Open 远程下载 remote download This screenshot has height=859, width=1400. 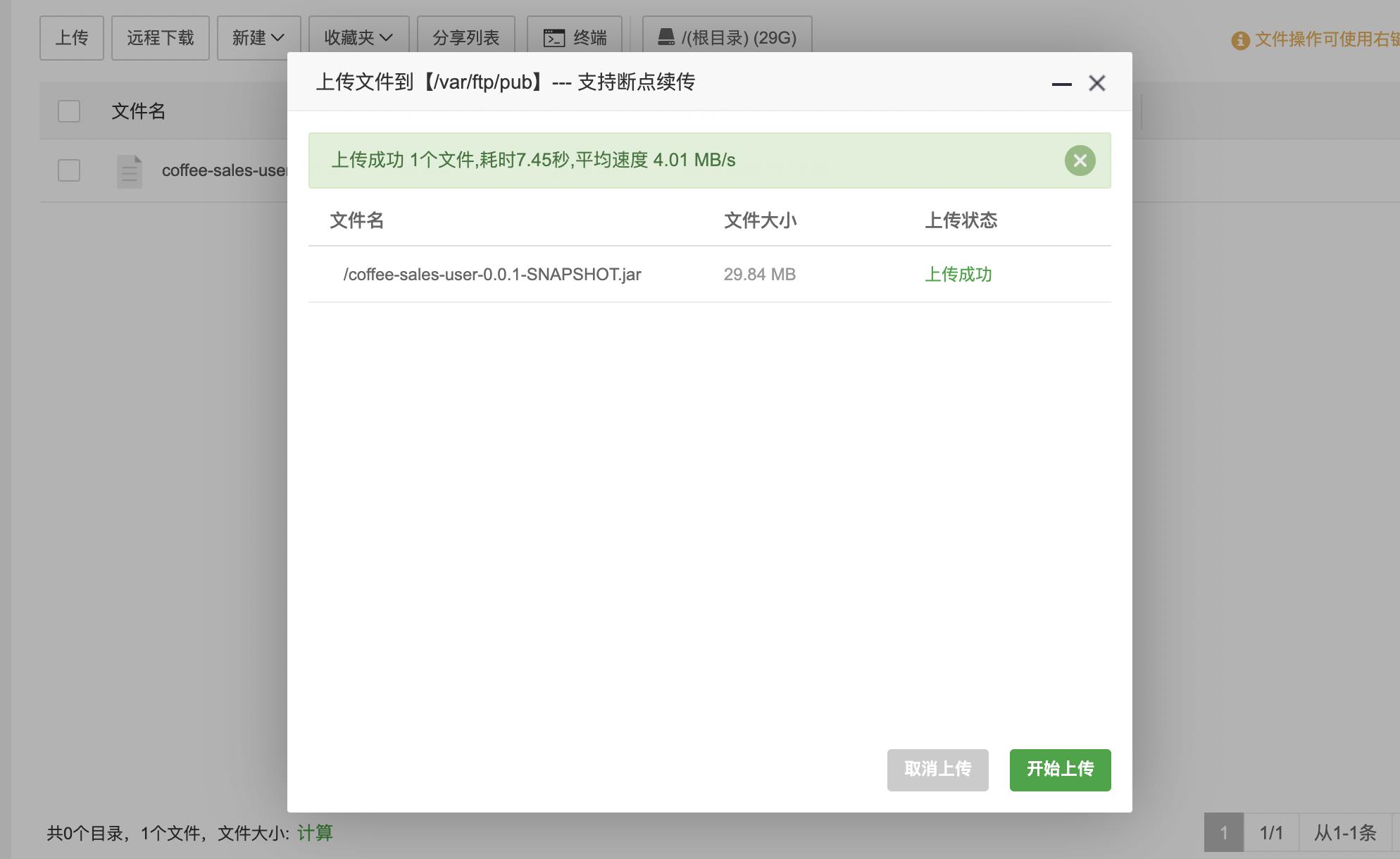[161, 38]
